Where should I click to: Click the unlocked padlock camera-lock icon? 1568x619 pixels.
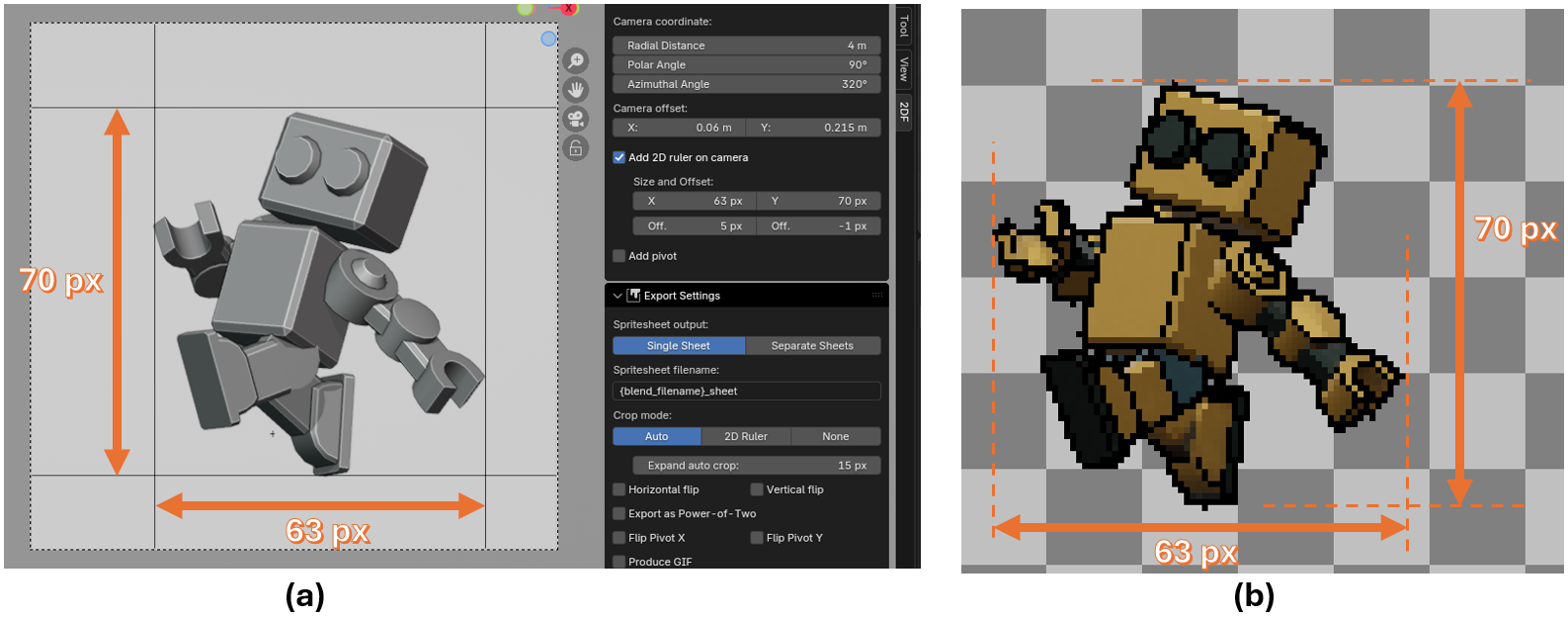click(x=575, y=148)
